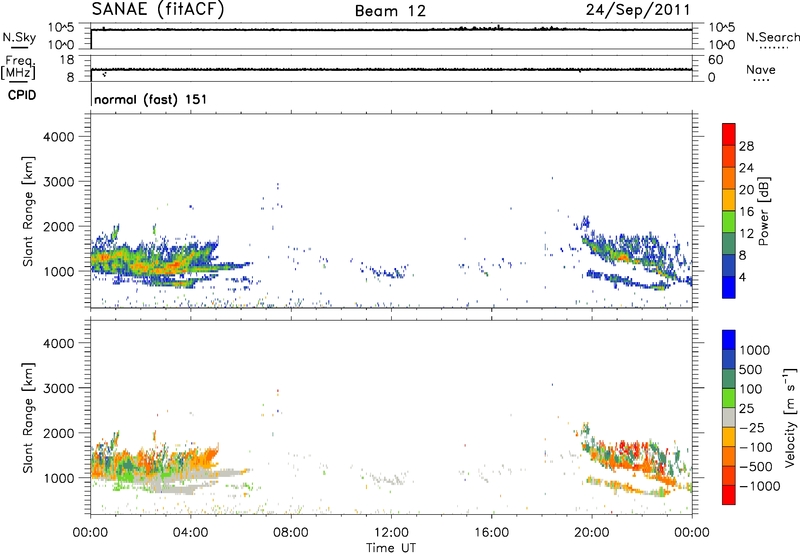Click the 08:00 time tick label
Viewport: 800px width, 554px height.
click(x=291, y=533)
